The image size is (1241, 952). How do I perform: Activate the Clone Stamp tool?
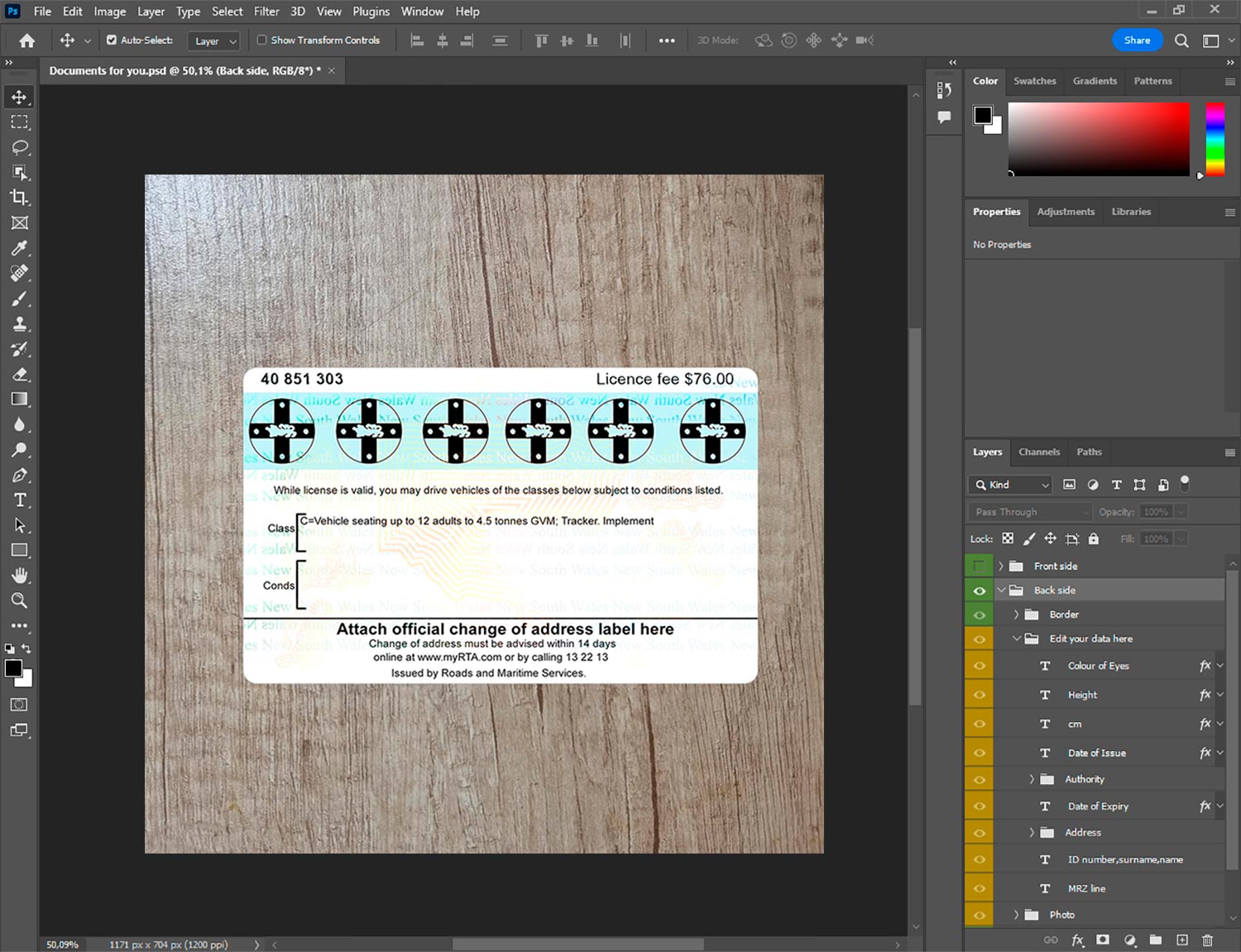pyautogui.click(x=19, y=324)
